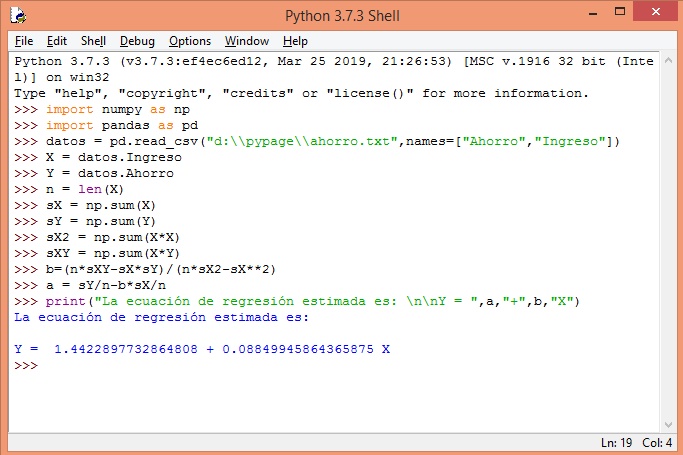Click the pd.read_csv datos line
The height and width of the screenshot is (455, 683).
tap(317, 142)
